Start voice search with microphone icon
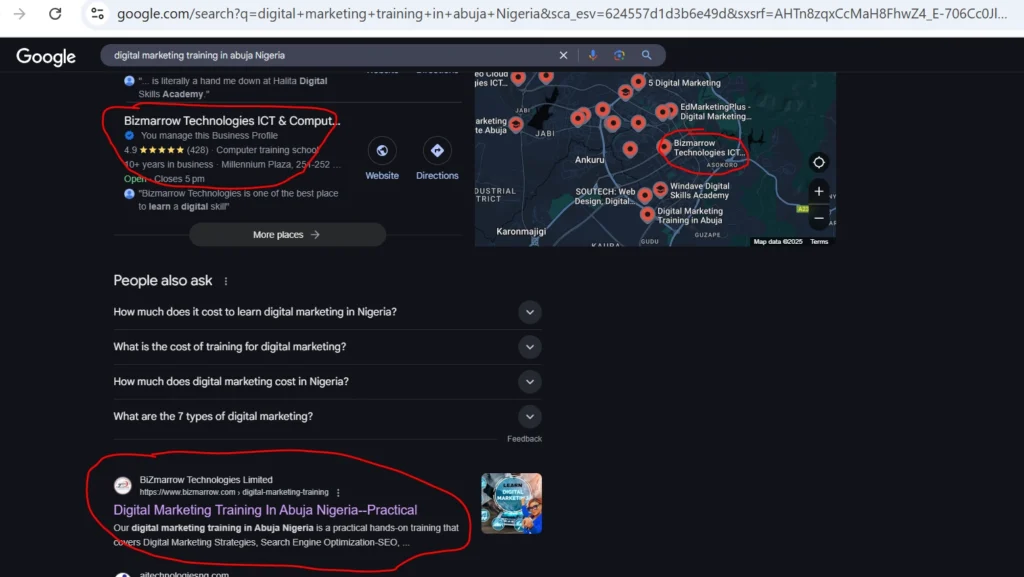Image resolution: width=1024 pixels, height=577 pixels. pyautogui.click(x=592, y=55)
